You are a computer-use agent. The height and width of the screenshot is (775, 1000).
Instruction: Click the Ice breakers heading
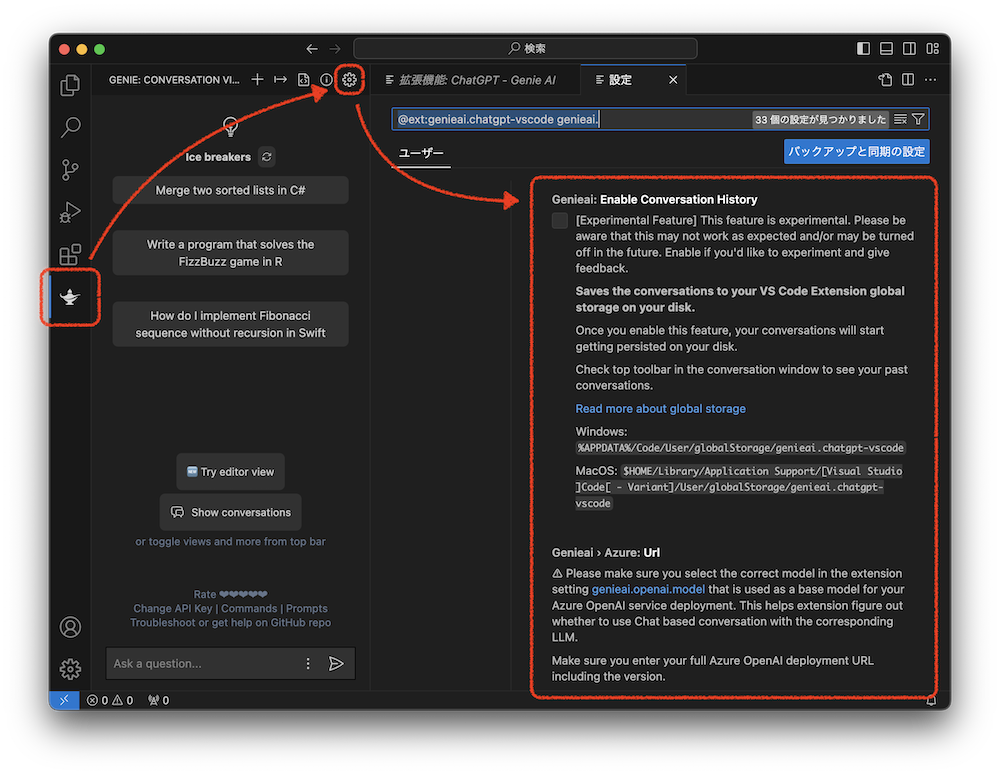click(218, 157)
